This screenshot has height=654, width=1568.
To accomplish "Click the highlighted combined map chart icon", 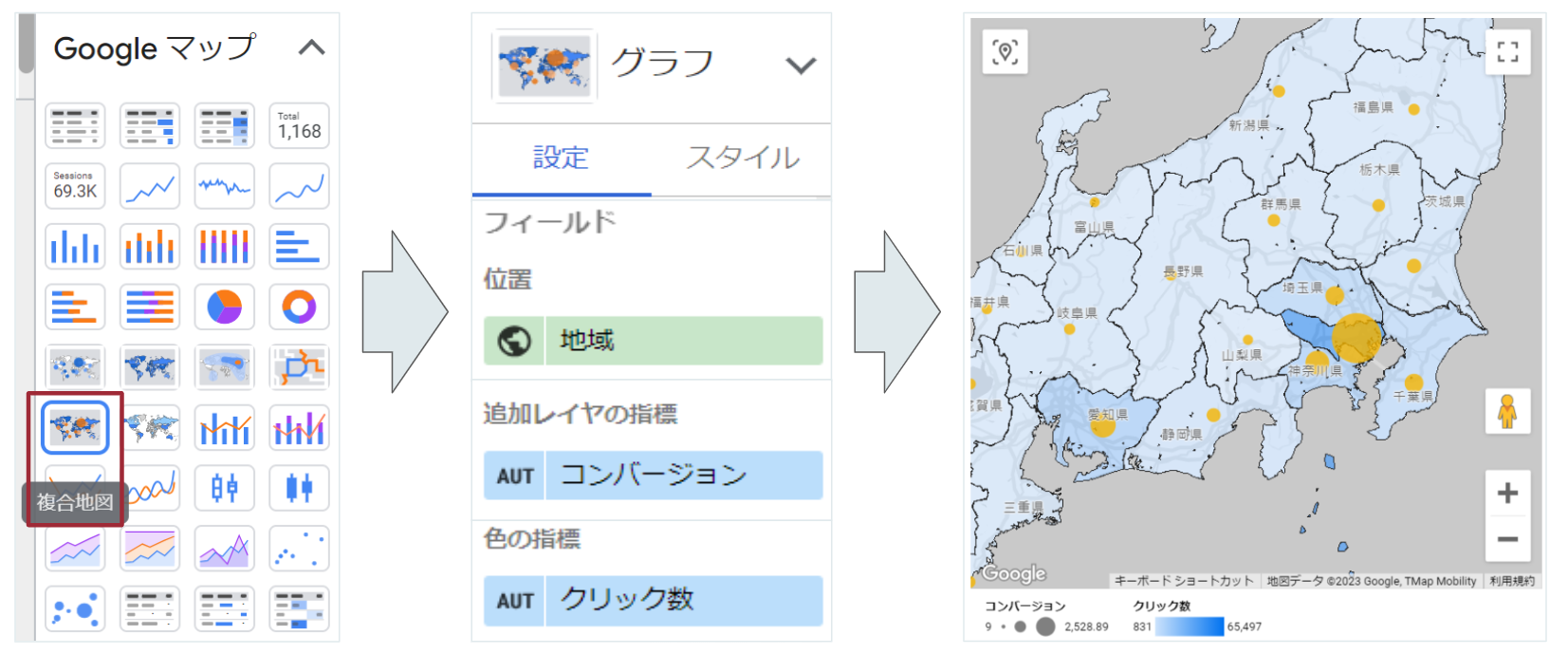I will 75,427.
